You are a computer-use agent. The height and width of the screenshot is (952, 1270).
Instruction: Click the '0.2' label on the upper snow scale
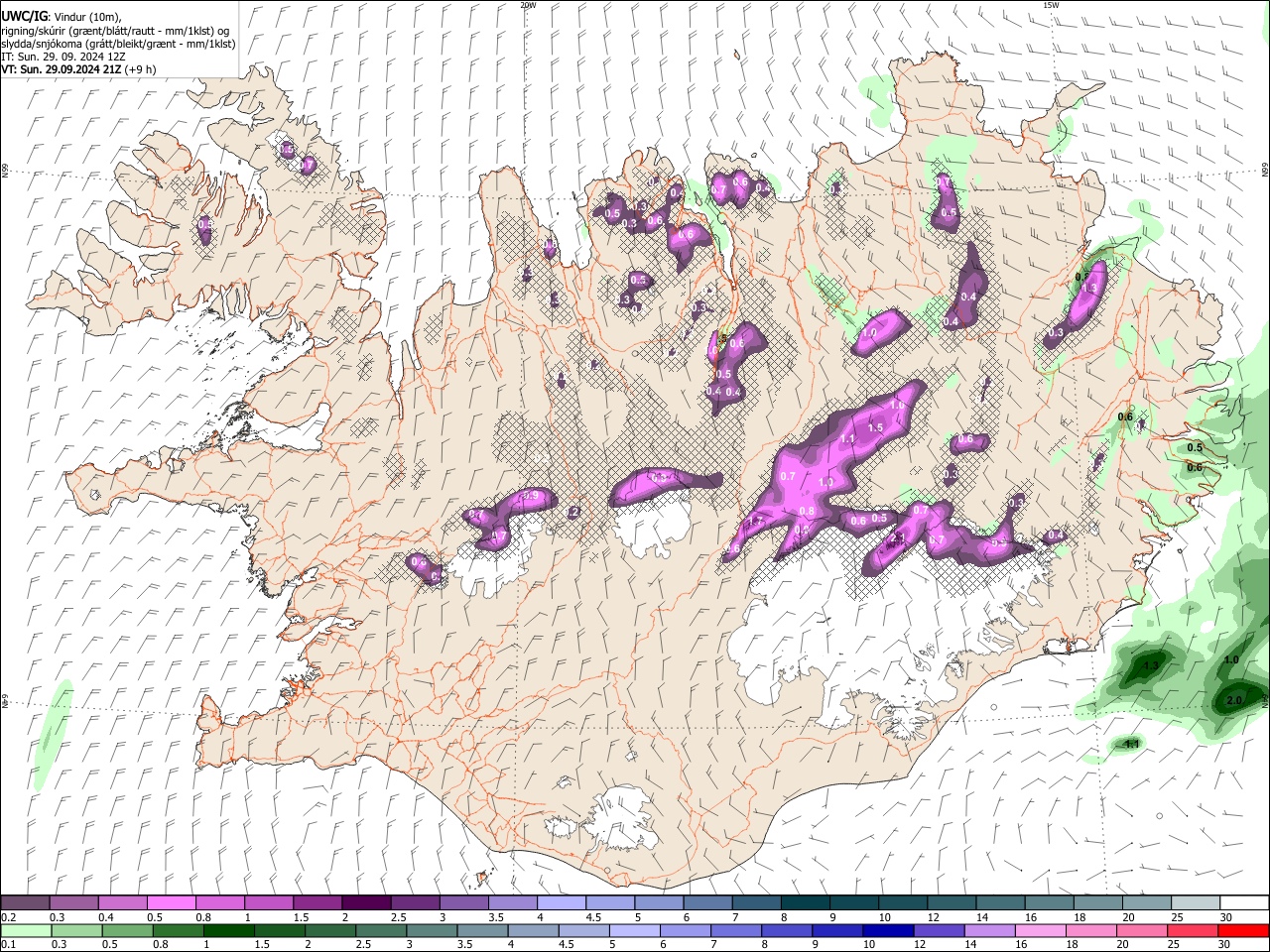pyautogui.click(x=9, y=917)
